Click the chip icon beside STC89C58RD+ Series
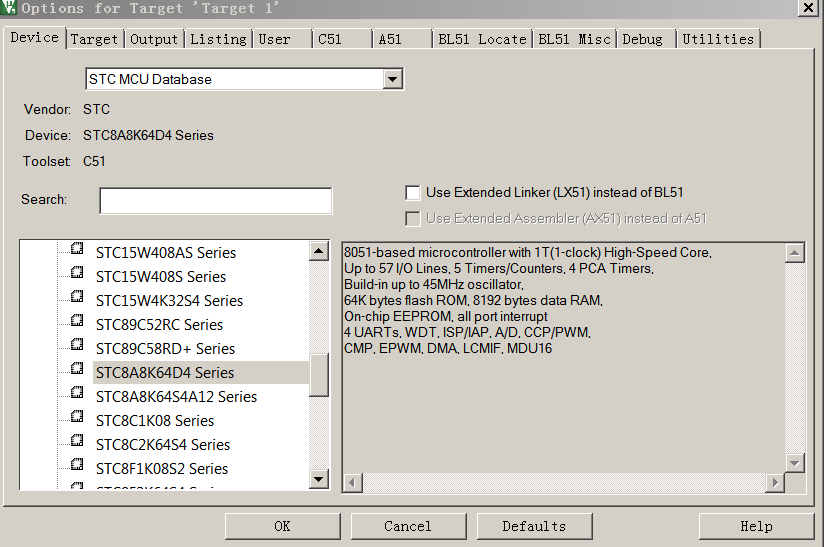 [x=77, y=348]
